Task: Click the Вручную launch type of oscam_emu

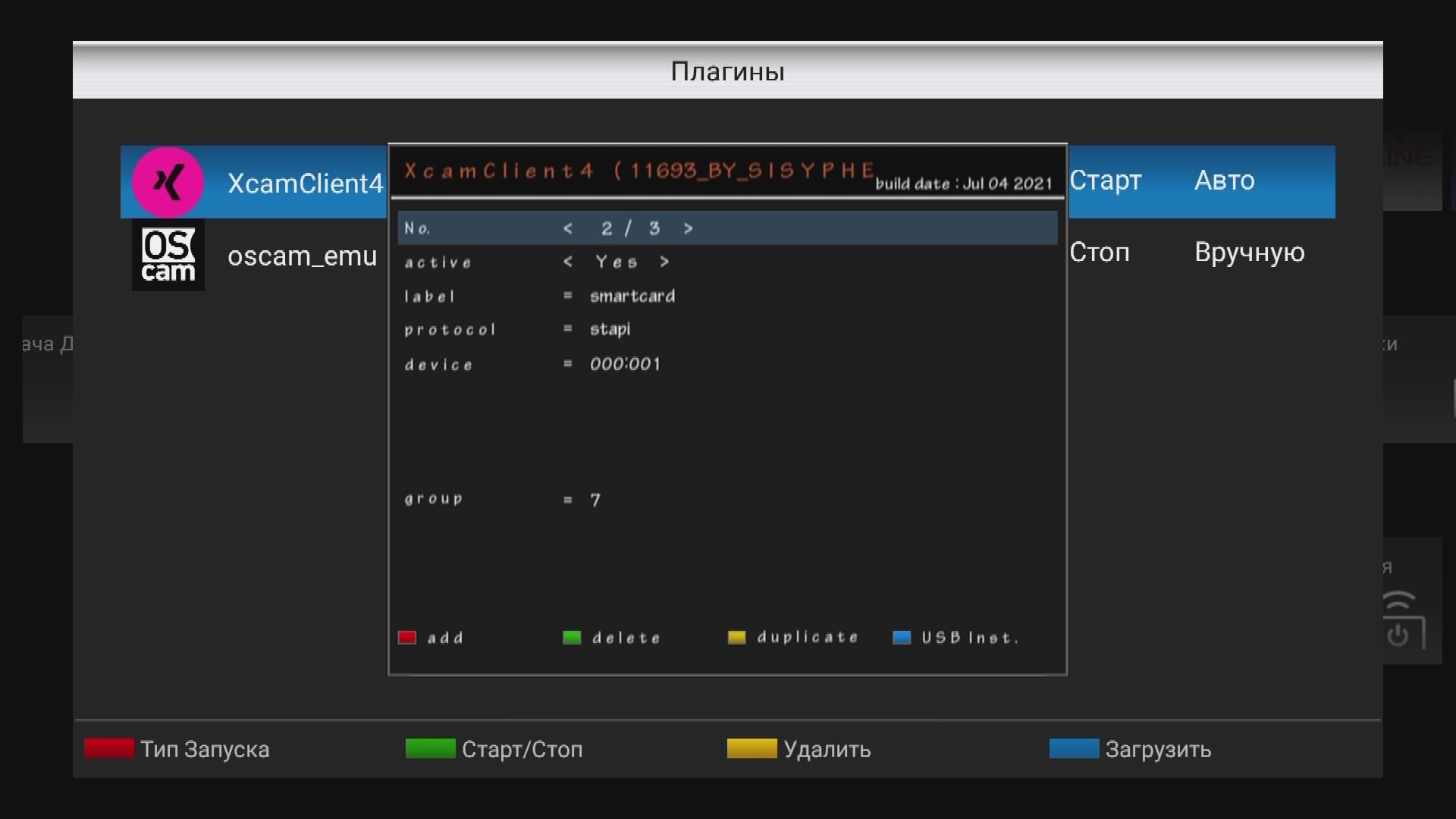Action: pos(1249,253)
